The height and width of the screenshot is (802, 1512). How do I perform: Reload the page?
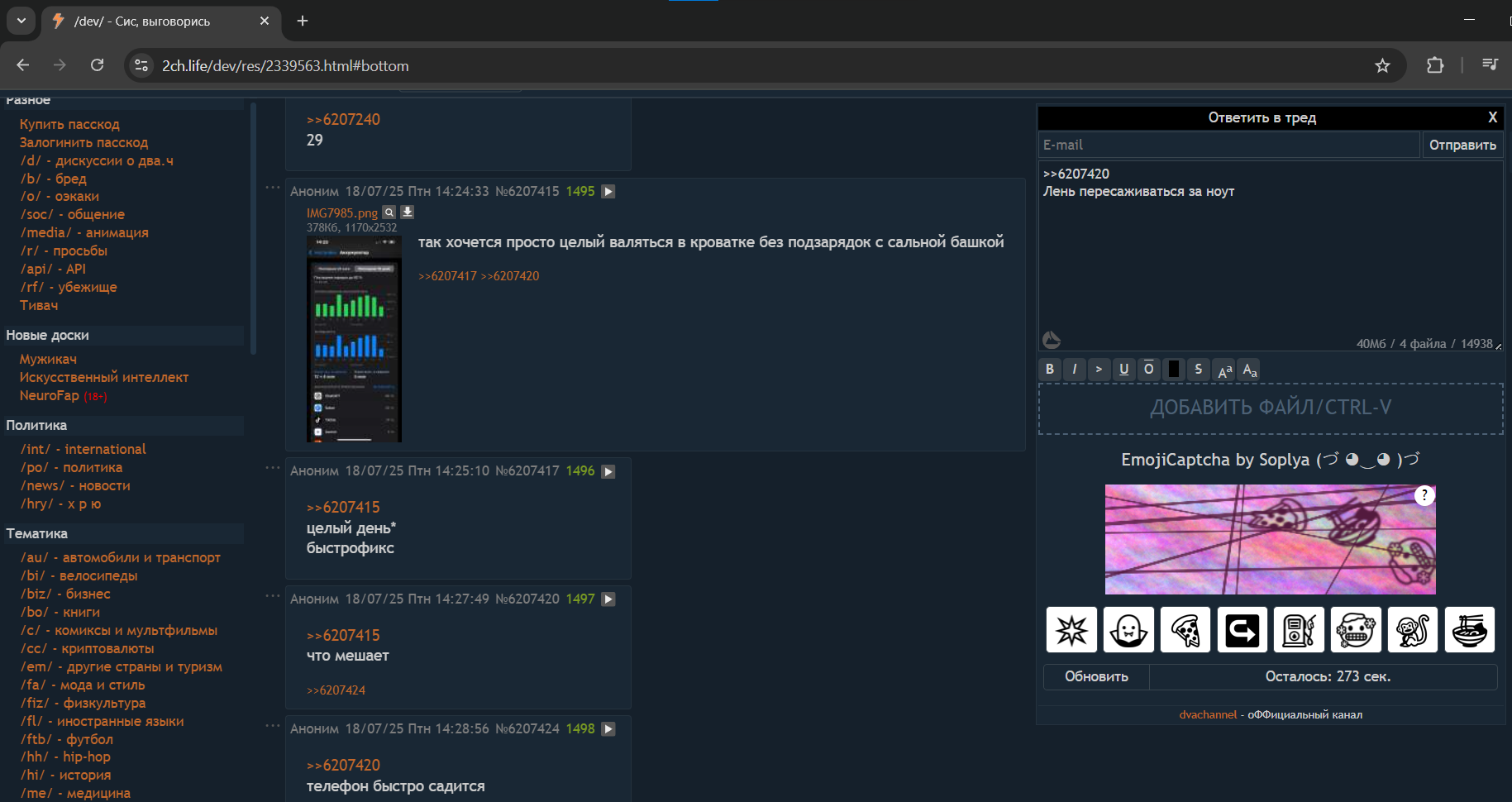point(98,65)
